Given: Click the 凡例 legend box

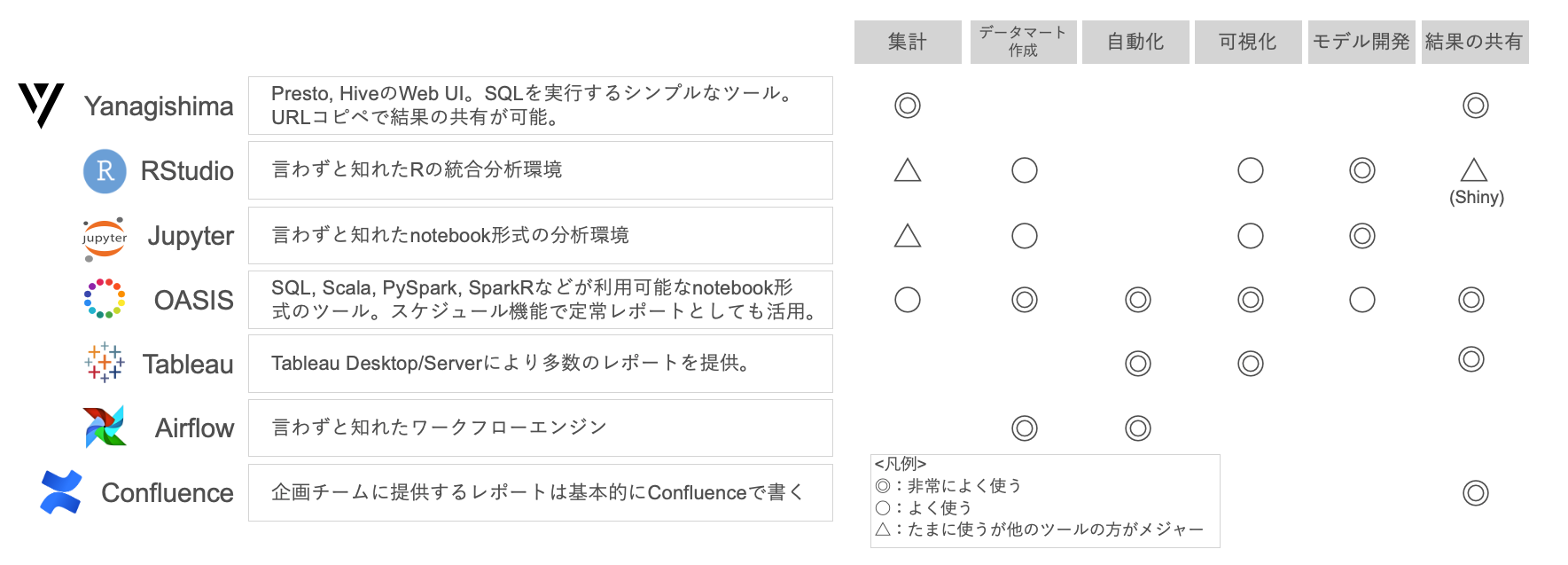Looking at the screenshot, I should [1045, 501].
